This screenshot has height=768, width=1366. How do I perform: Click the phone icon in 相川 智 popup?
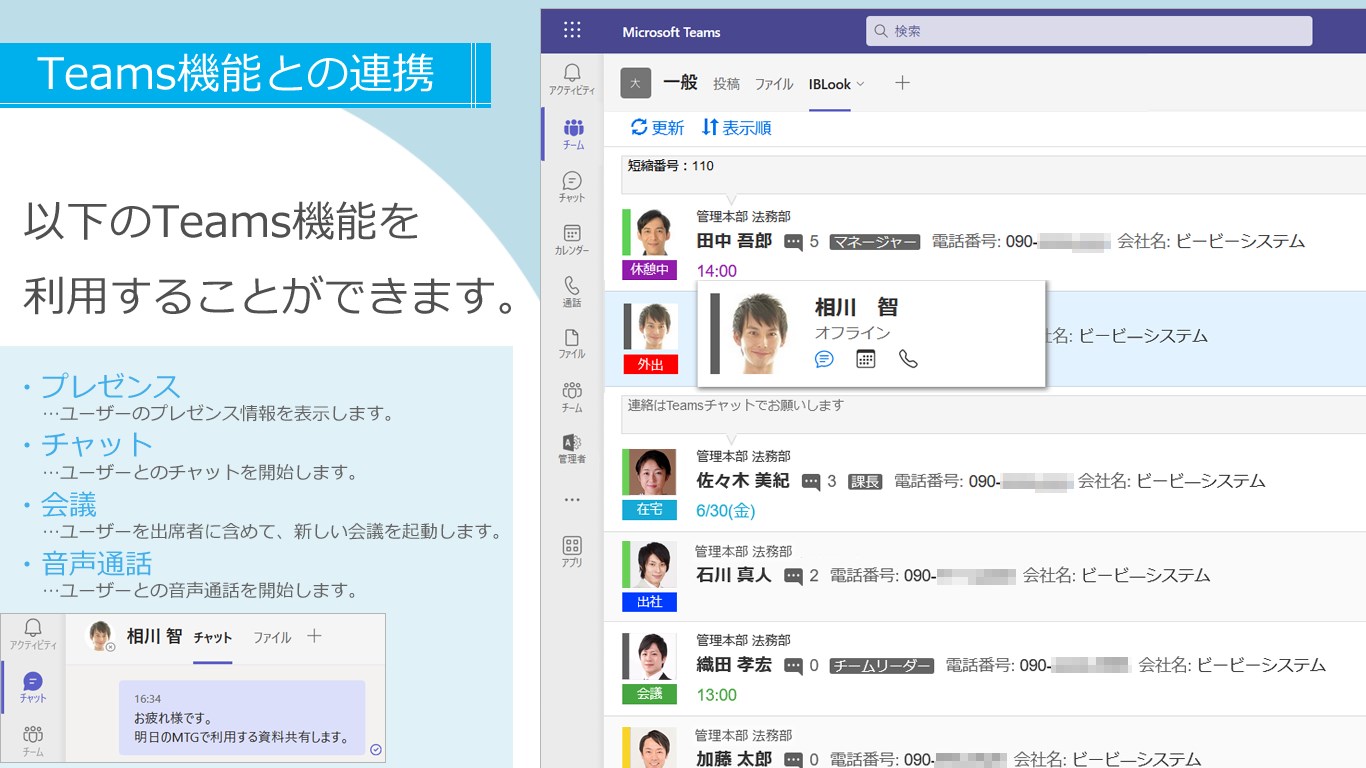coord(908,359)
